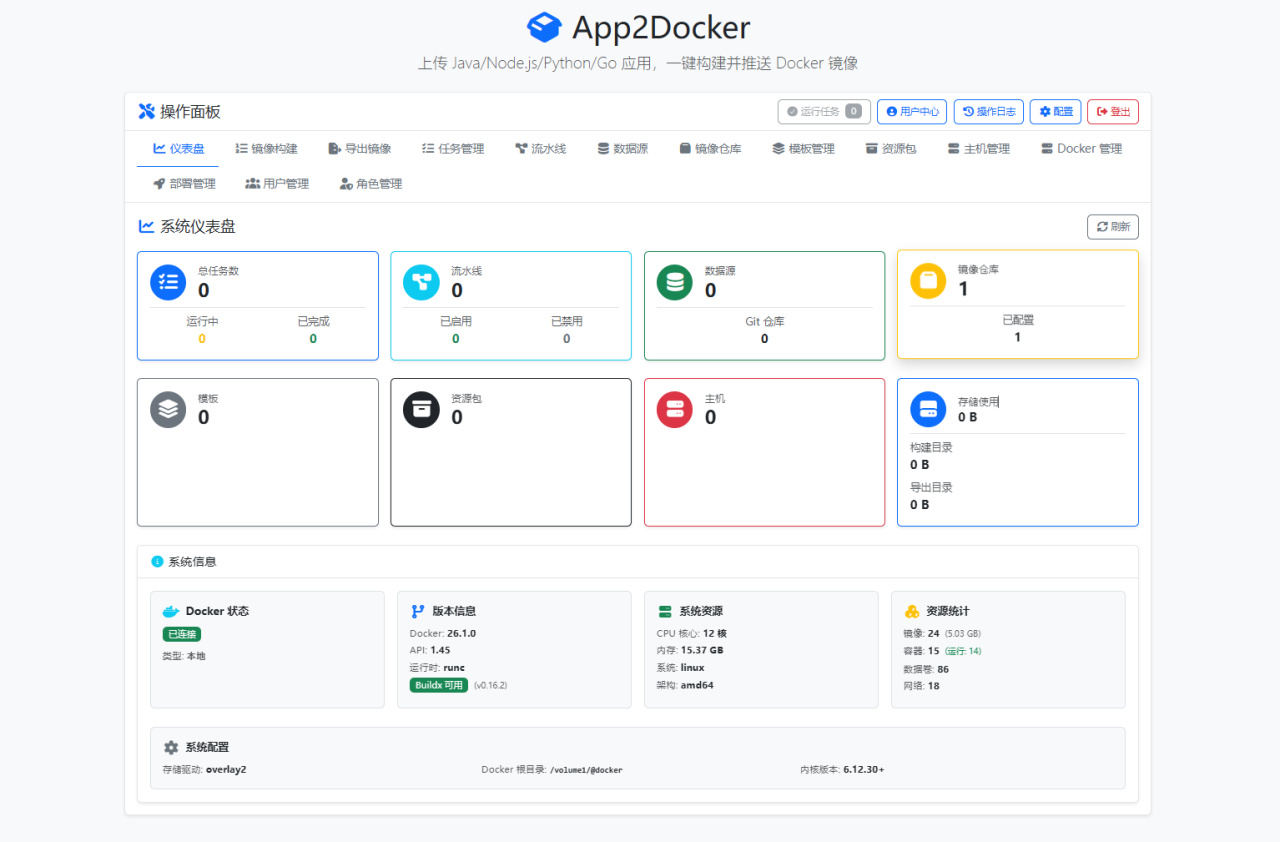
Task: Open the 导出镜像 tab
Action: (x=360, y=149)
